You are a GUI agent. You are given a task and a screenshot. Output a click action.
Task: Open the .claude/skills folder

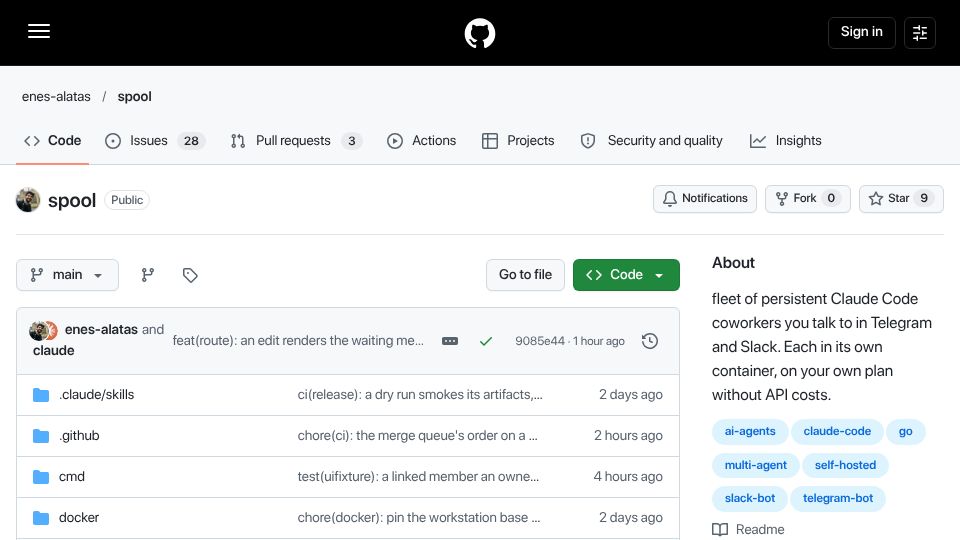click(97, 395)
